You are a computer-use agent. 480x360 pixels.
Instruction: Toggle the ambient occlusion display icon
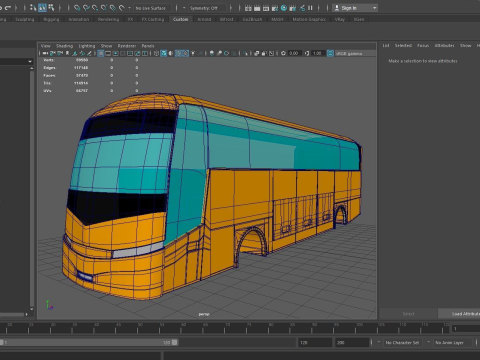click(211, 53)
